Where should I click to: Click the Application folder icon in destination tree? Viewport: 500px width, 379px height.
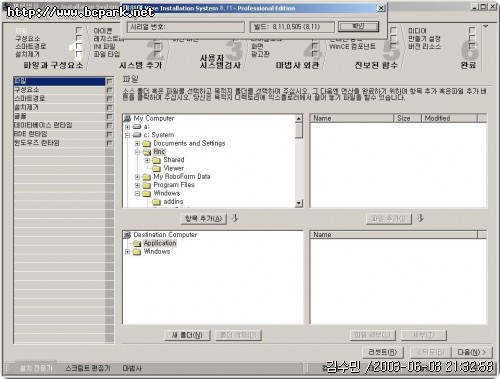(137, 243)
